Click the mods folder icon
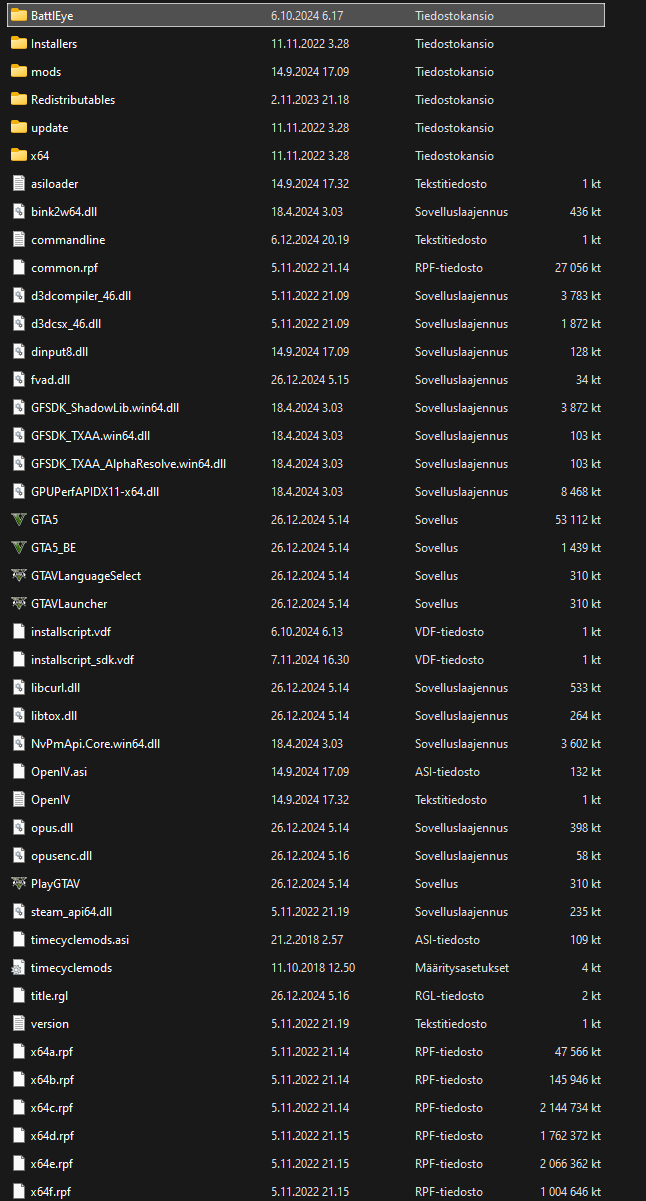646x1201 pixels. [x=18, y=72]
